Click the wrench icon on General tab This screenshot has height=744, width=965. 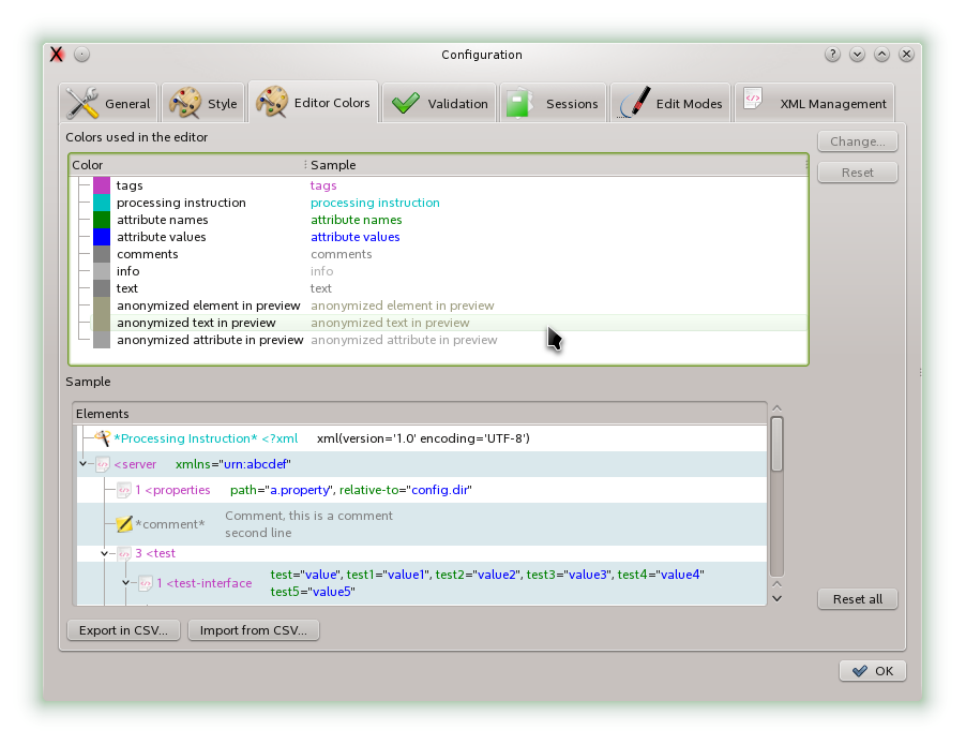tap(82, 103)
